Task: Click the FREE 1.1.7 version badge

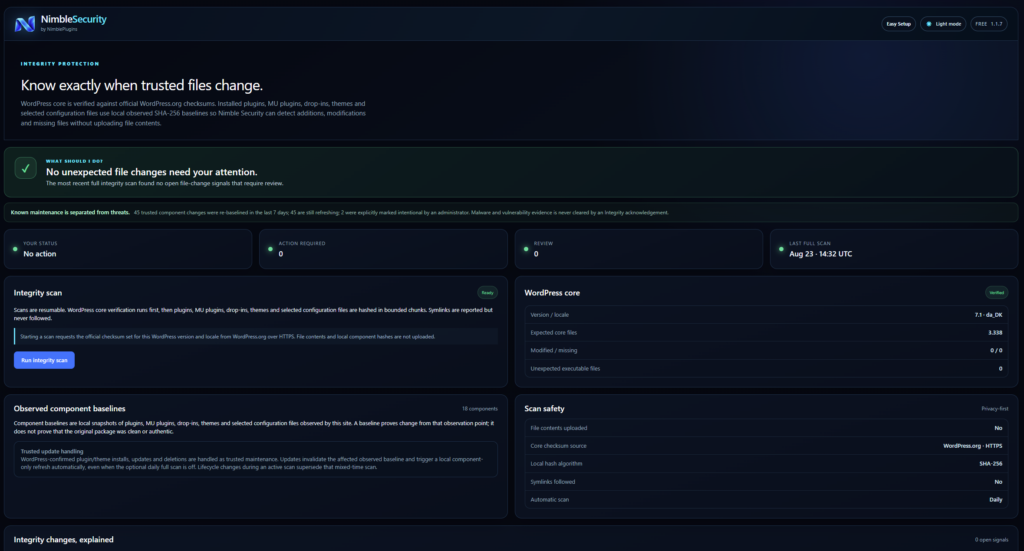Action: click(988, 24)
